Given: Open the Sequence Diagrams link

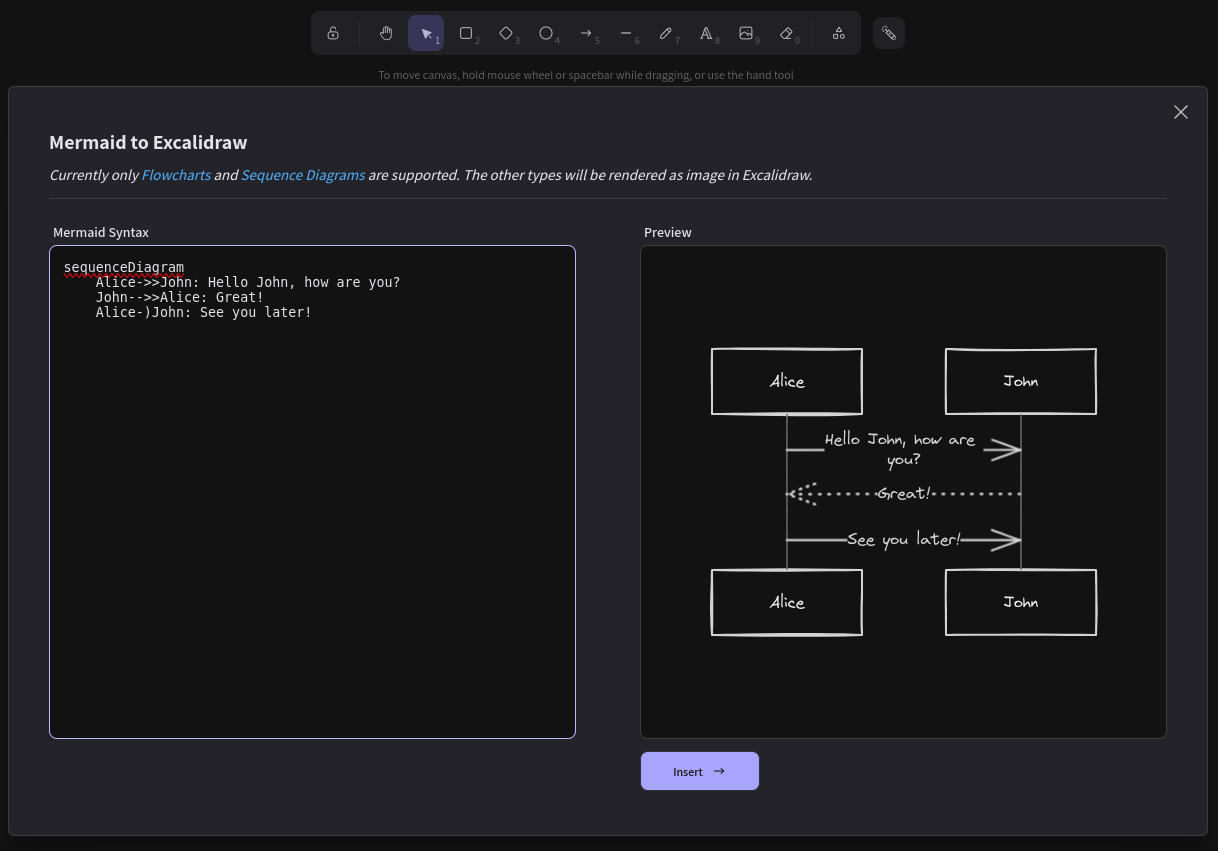Looking at the screenshot, I should pos(303,175).
